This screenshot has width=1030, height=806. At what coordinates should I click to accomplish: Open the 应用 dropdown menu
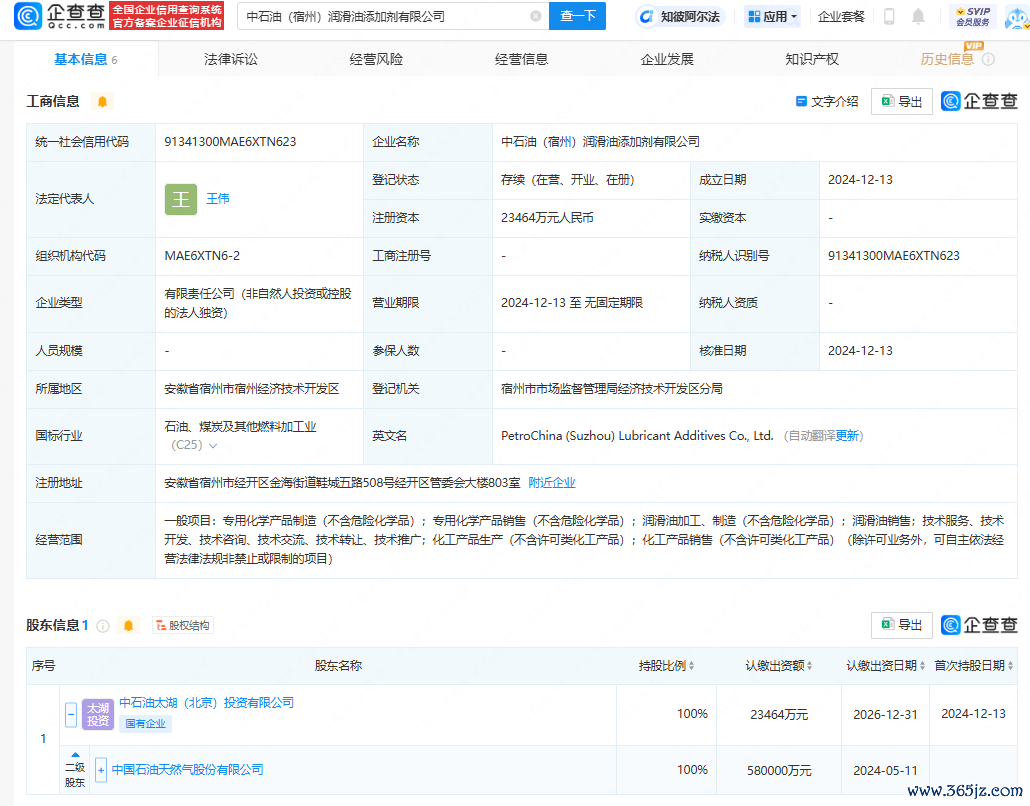coord(772,16)
